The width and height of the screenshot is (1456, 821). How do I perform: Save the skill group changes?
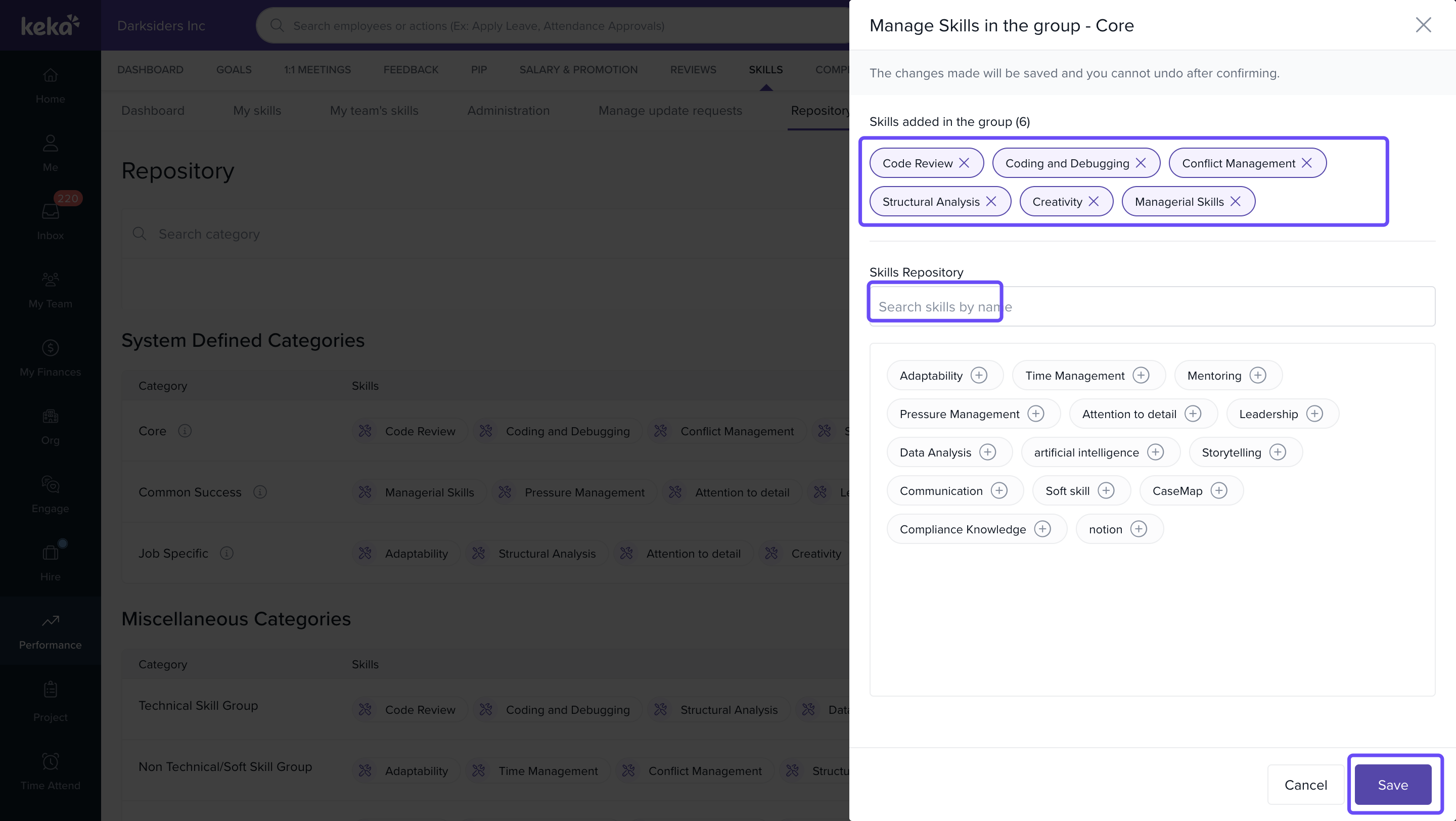click(1393, 785)
